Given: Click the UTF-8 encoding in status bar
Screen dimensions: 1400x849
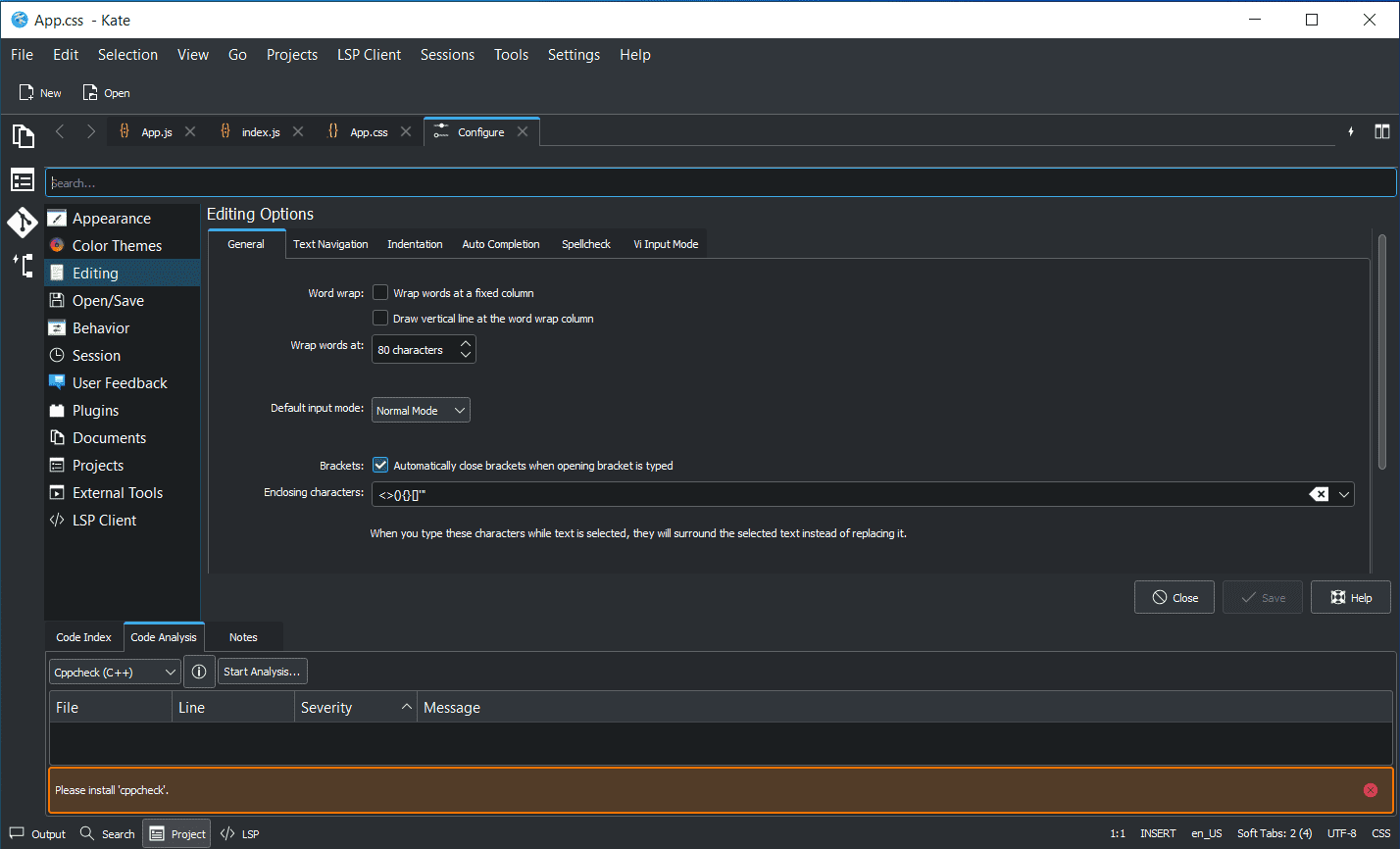Looking at the screenshot, I should coord(1342,834).
